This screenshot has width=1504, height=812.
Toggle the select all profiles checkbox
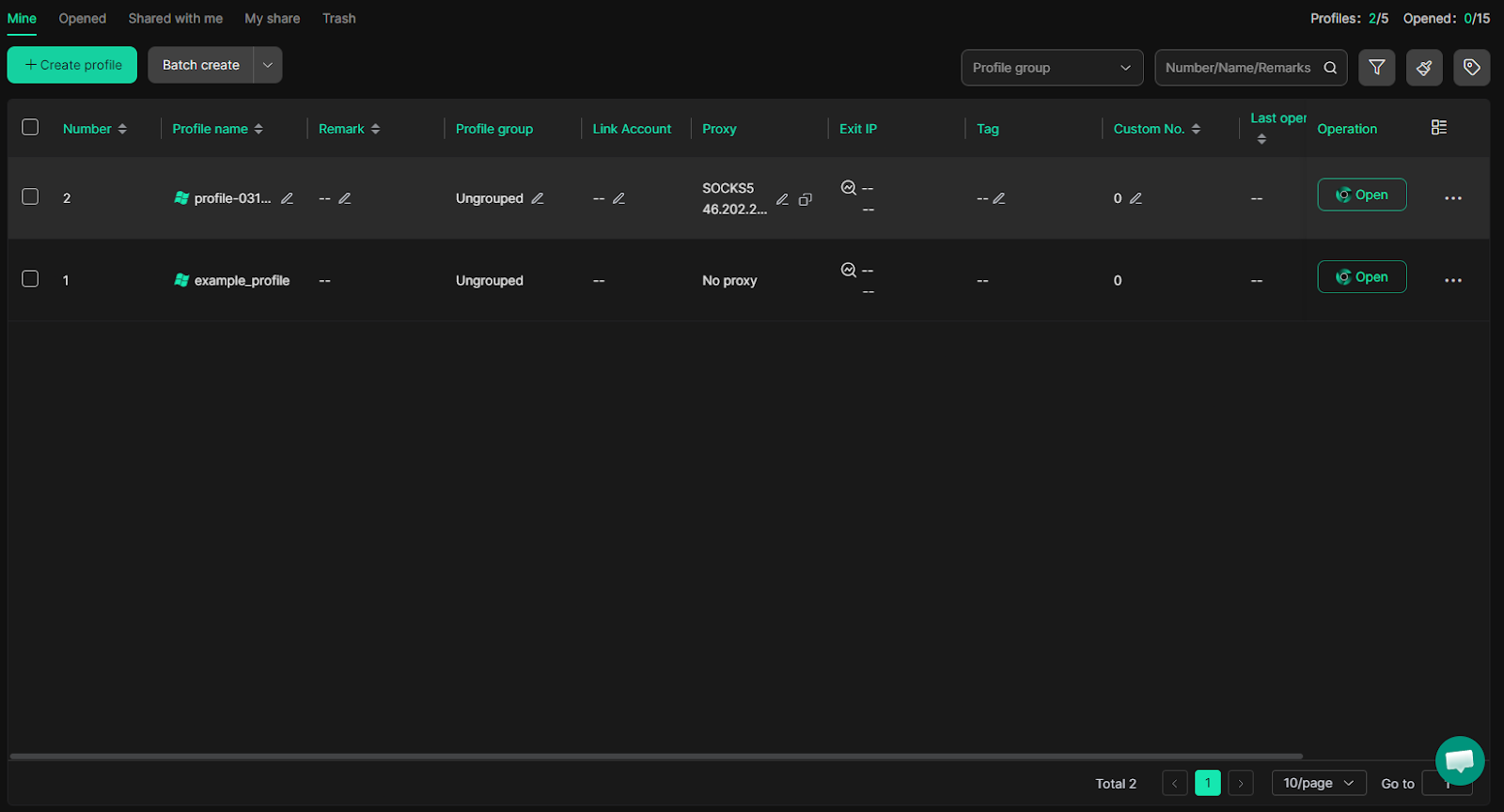click(30, 127)
